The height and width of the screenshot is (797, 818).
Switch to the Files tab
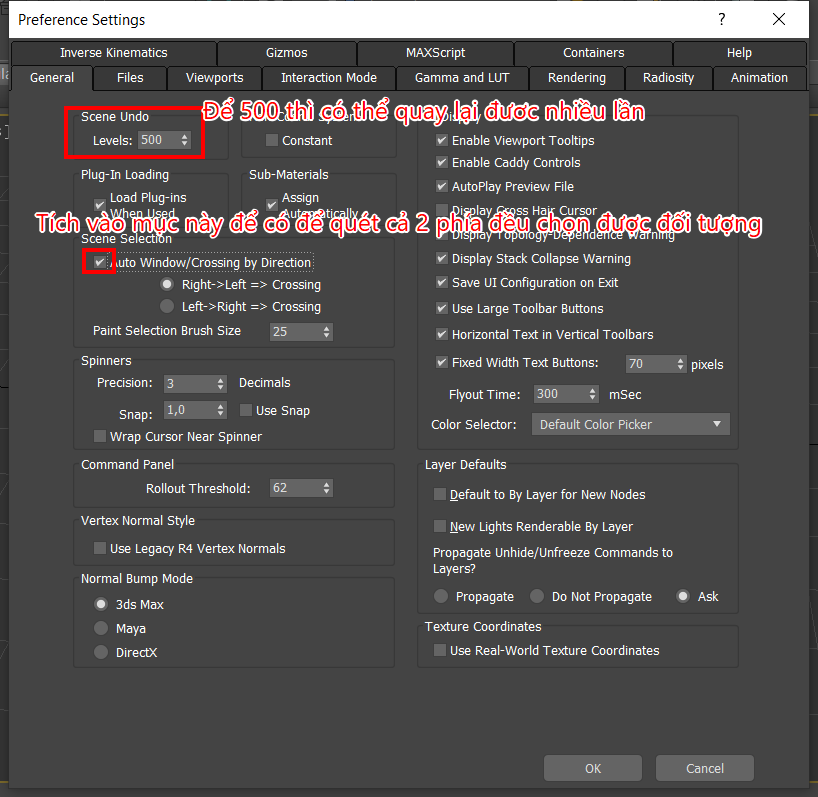pos(130,77)
